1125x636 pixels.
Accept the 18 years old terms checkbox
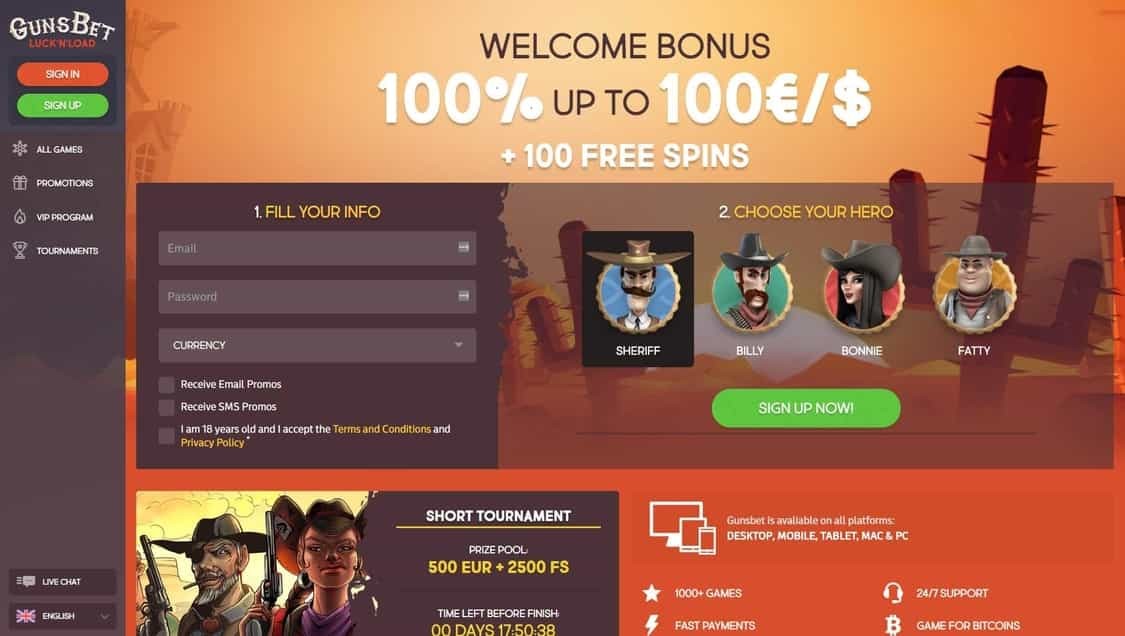166,436
